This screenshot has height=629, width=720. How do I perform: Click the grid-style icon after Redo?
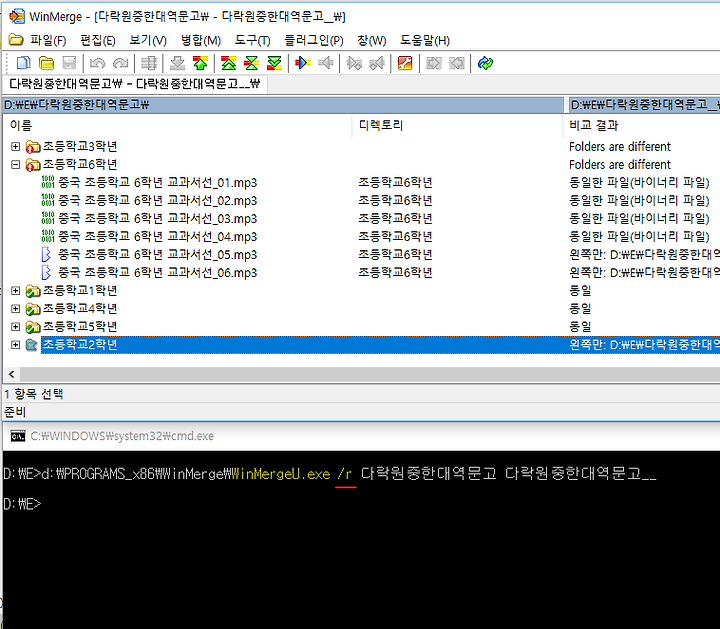coord(149,63)
